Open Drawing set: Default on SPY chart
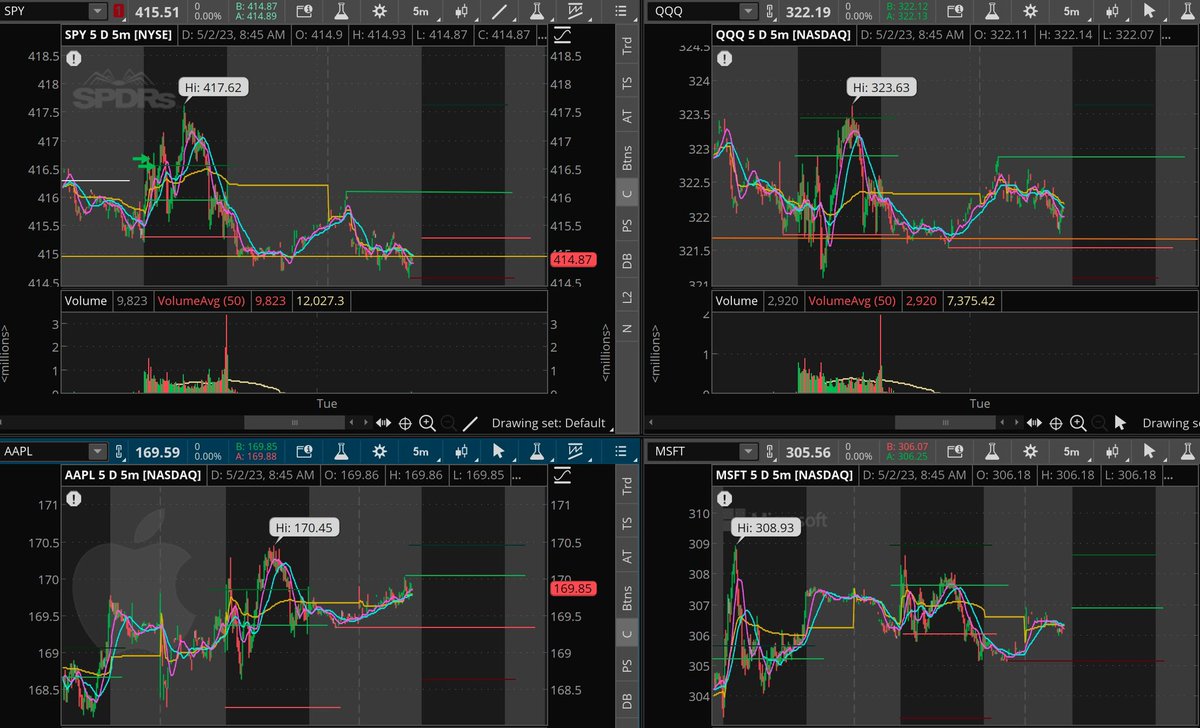 [549, 423]
